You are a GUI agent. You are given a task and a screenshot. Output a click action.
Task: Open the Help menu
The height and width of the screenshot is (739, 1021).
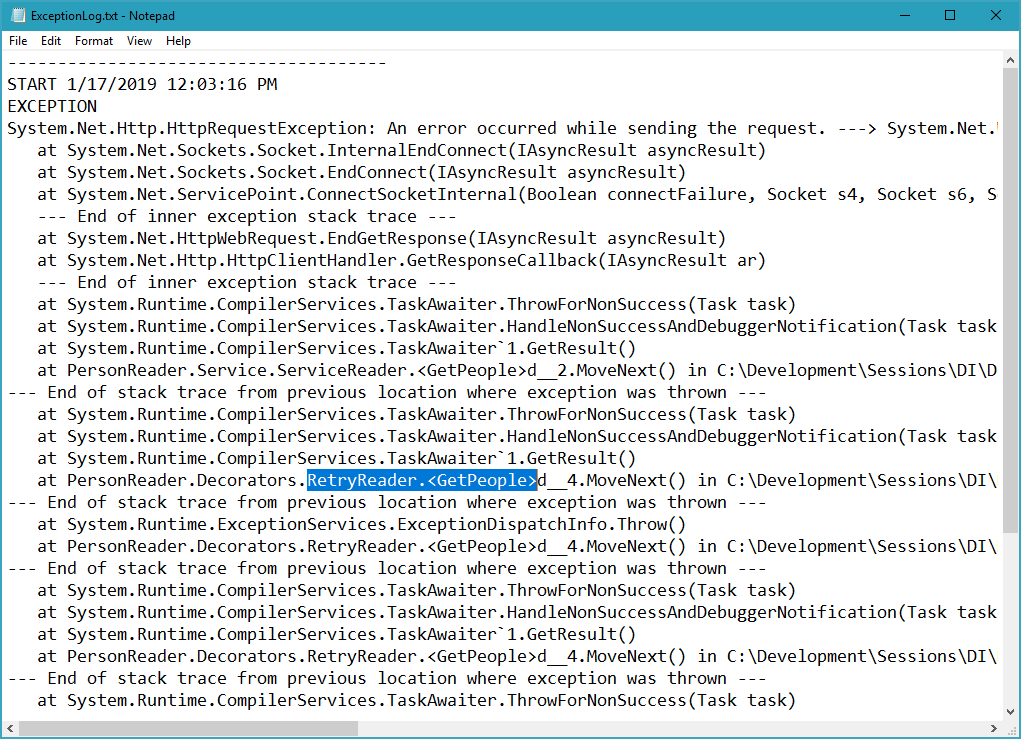click(178, 41)
